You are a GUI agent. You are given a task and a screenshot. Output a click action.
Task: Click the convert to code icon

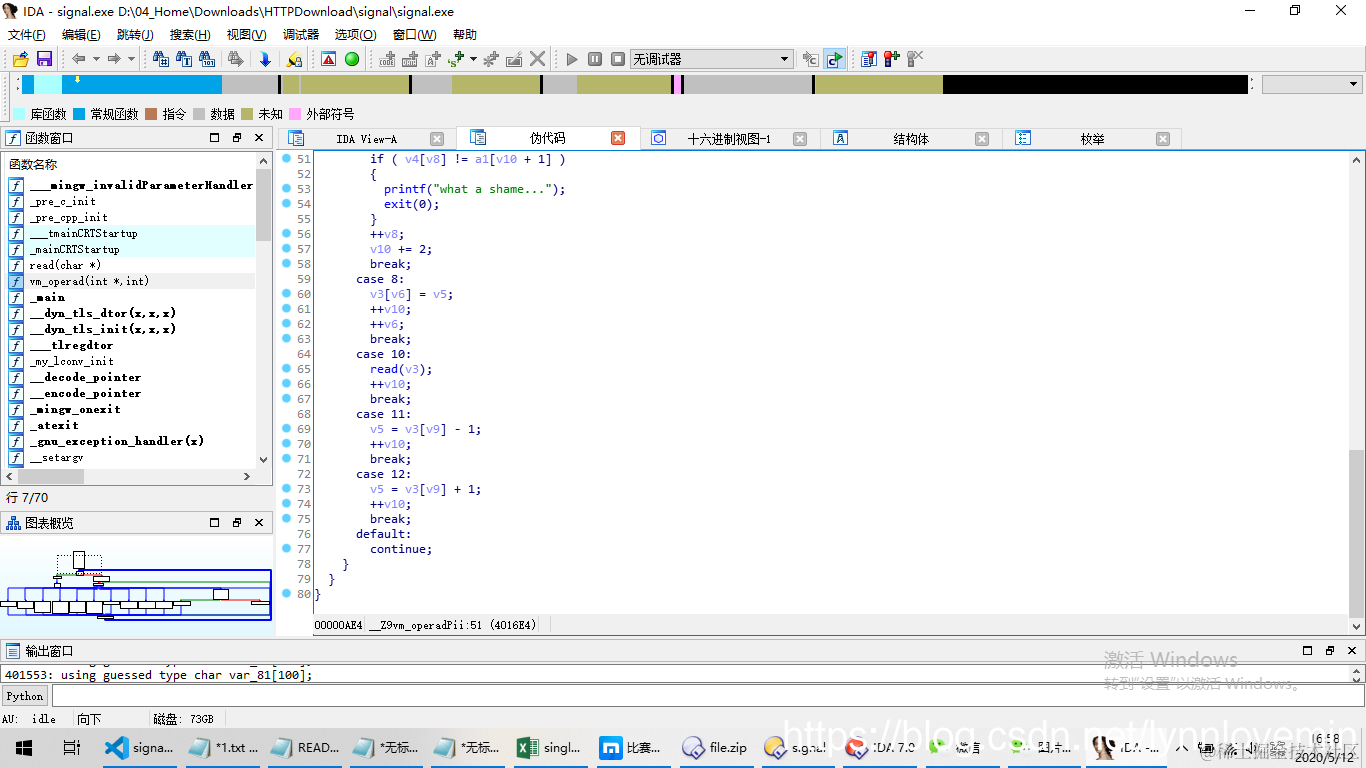(x=387, y=59)
